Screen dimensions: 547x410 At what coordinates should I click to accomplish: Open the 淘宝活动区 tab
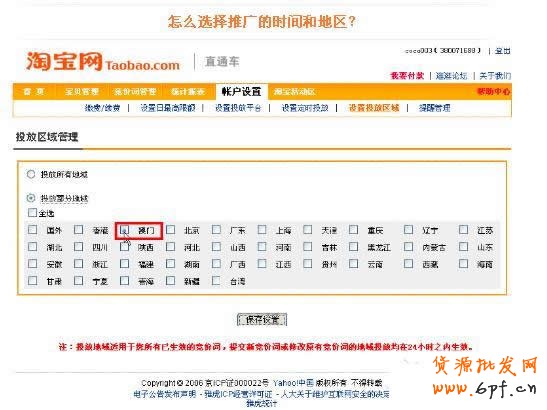294,92
